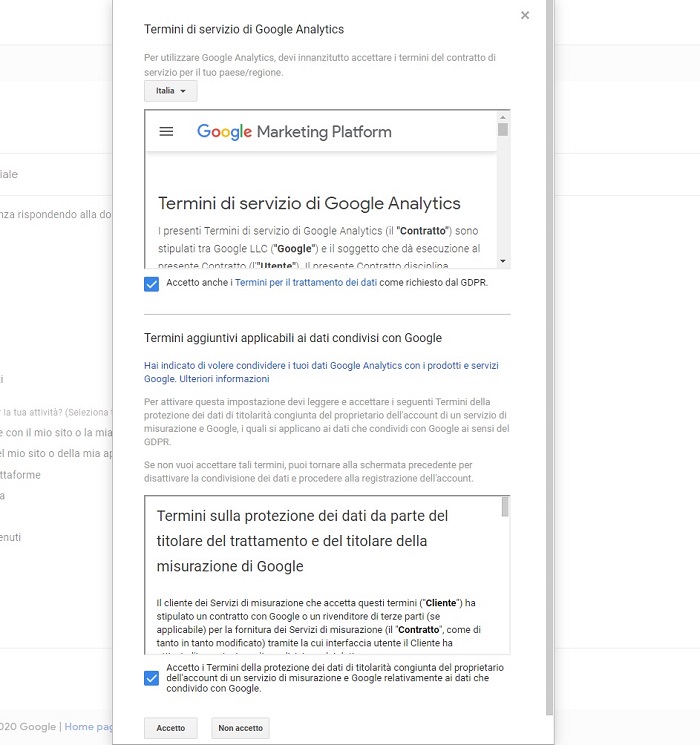Click heading 'Termini di servizio di Google Analytics' in frame
700x745 pixels.
(309, 203)
